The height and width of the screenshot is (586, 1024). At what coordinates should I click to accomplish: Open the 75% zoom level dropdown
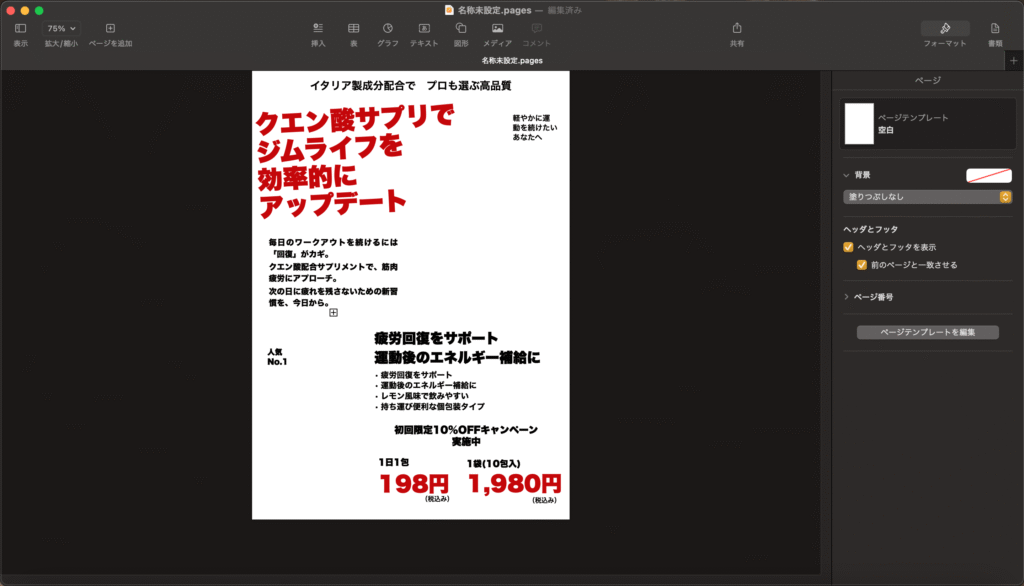tap(61, 28)
